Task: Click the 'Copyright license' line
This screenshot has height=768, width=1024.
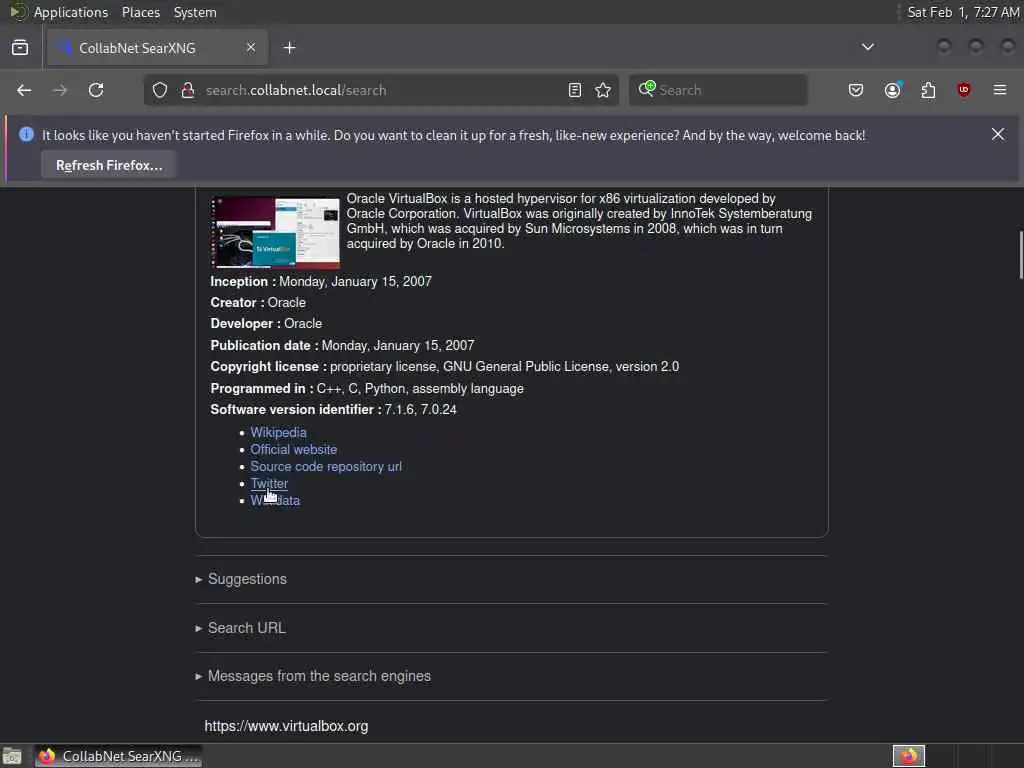Action: pos(445,366)
